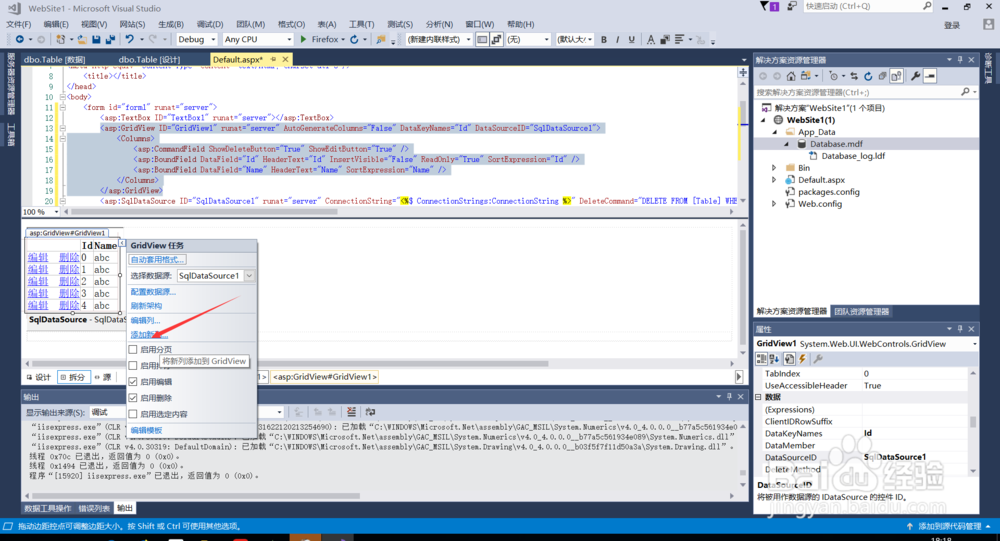
Task: Click the Clear All icon in Output panel
Action: coord(351,412)
